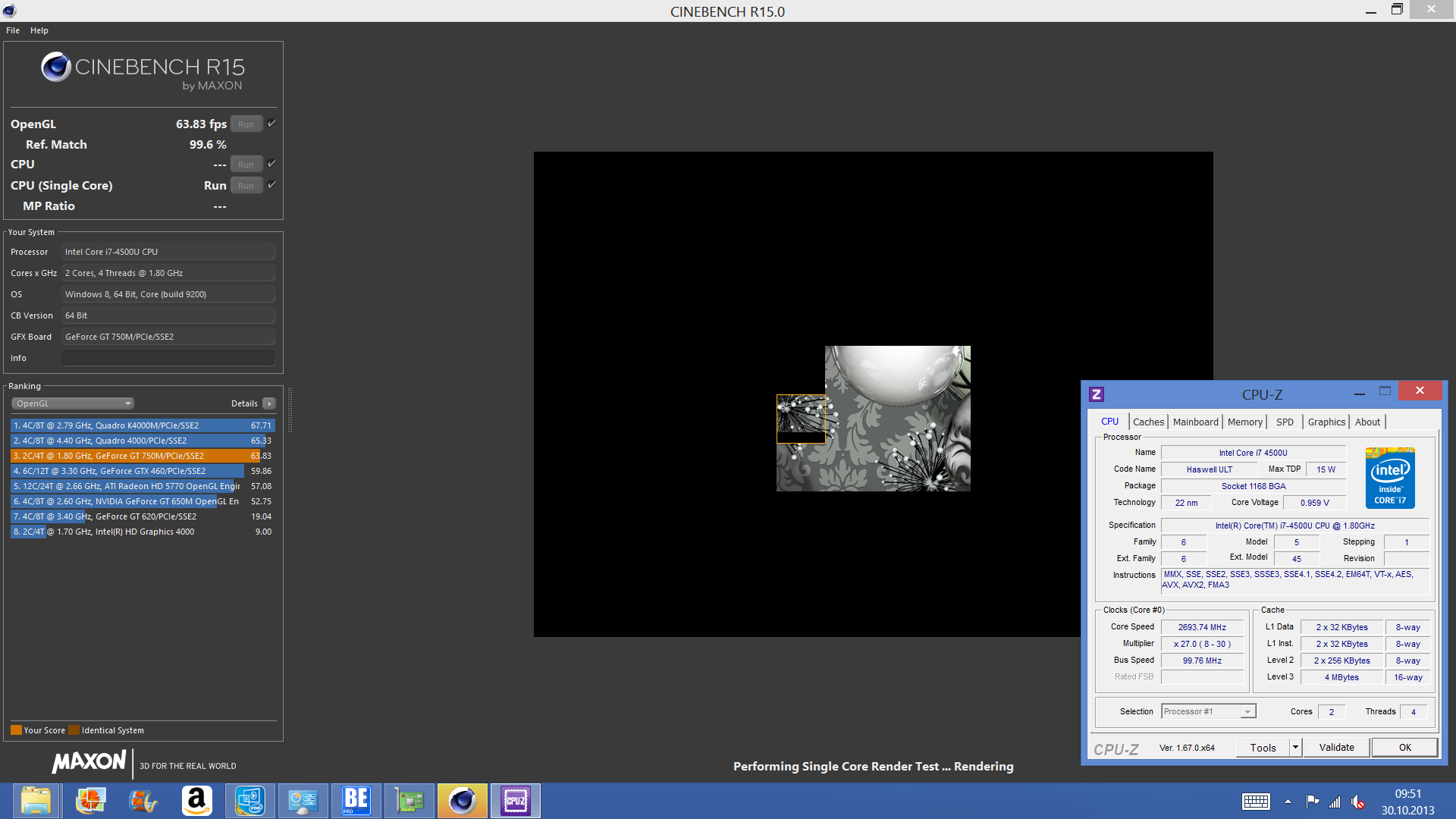Open the BE Pro app on the taskbar
The width and height of the screenshot is (1456, 819).
click(x=356, y=801)
